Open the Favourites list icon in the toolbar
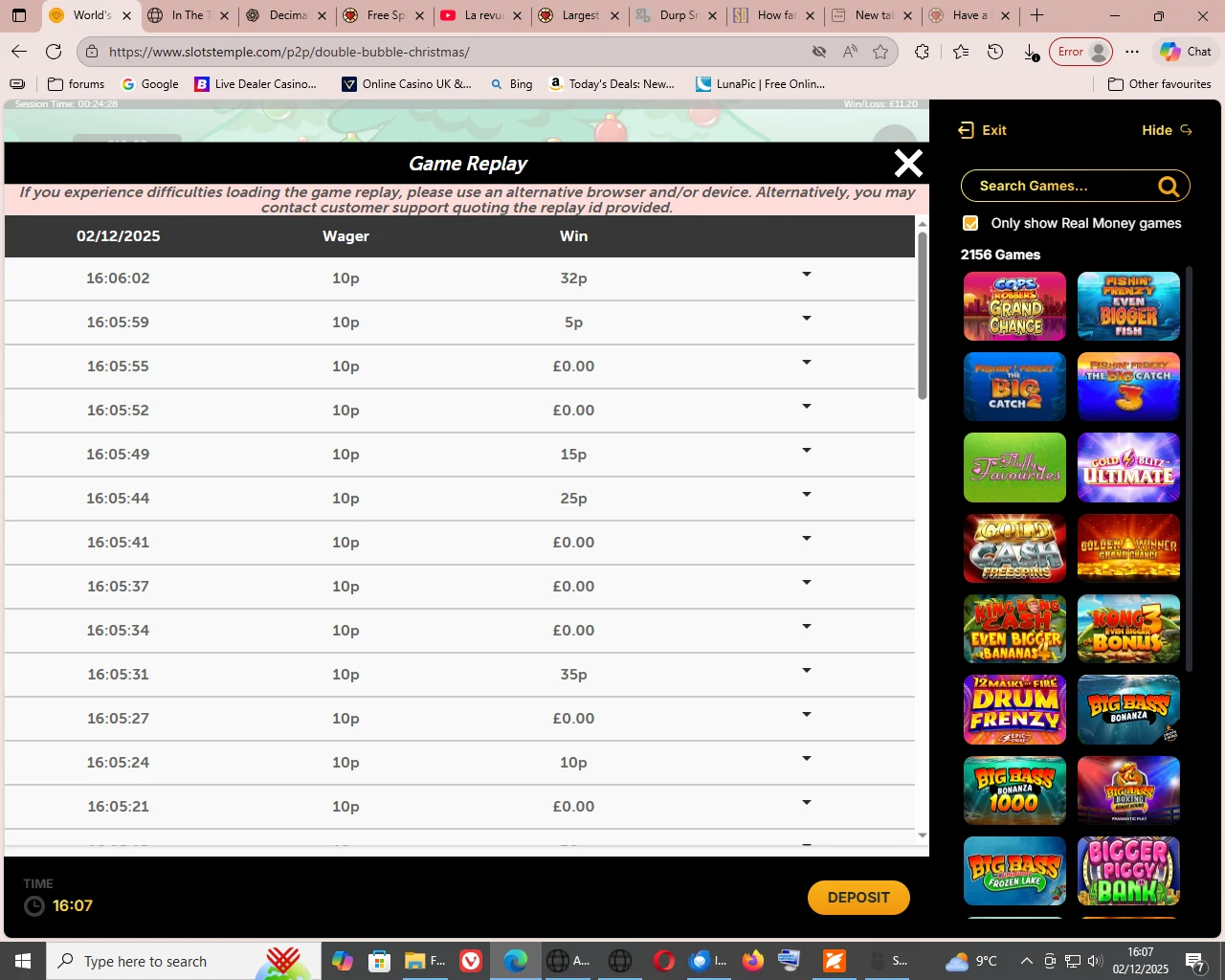 [x=961, y=52]
